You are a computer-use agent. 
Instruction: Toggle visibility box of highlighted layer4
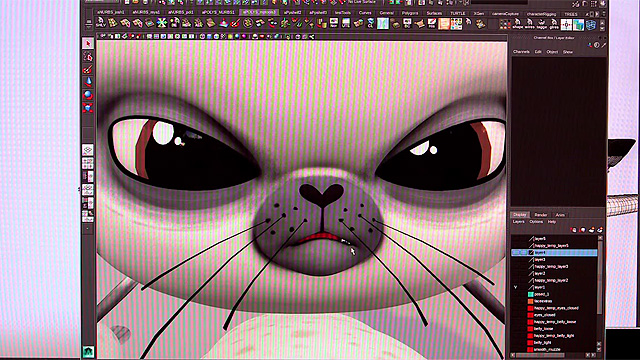tap(516, 253)
